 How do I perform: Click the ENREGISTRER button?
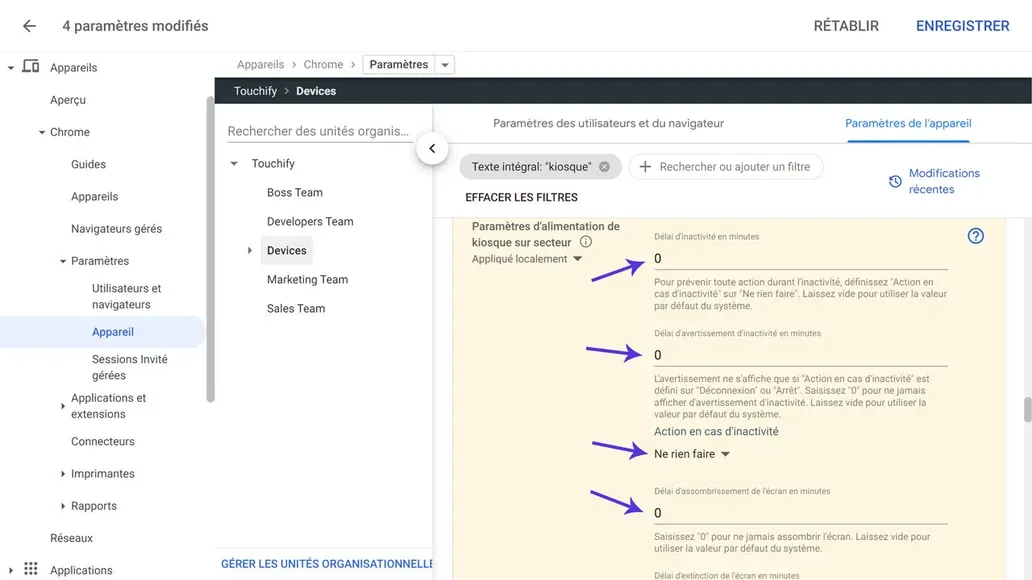point(962,26)
